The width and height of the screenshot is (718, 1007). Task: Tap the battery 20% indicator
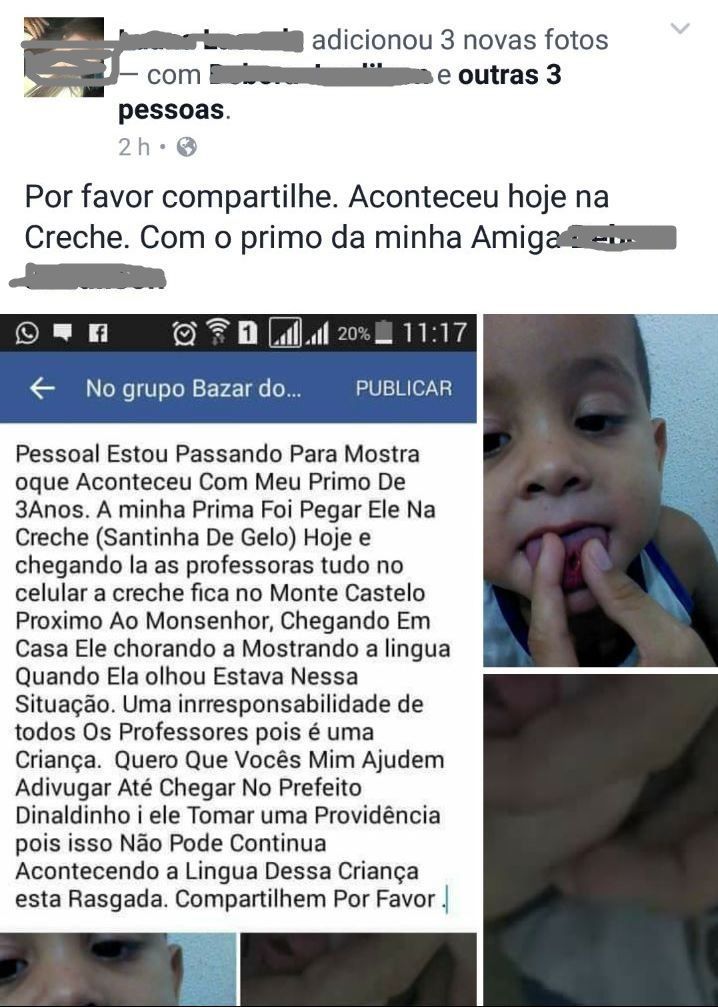(365, 333)
